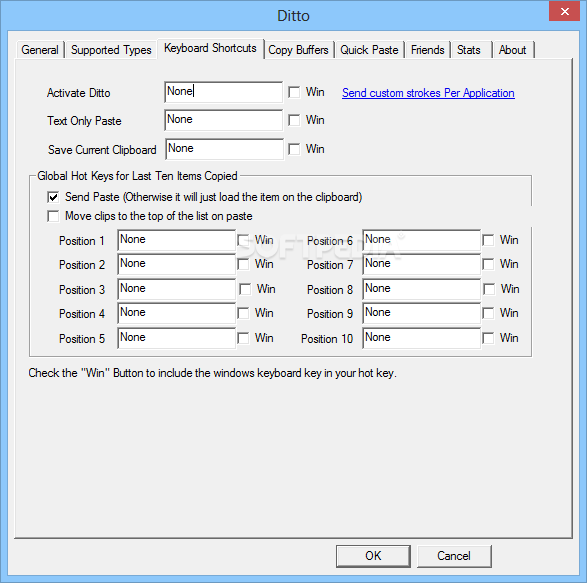587x583 pixels.
Task: Close the Ditto options window
Action: coord(565,12)
